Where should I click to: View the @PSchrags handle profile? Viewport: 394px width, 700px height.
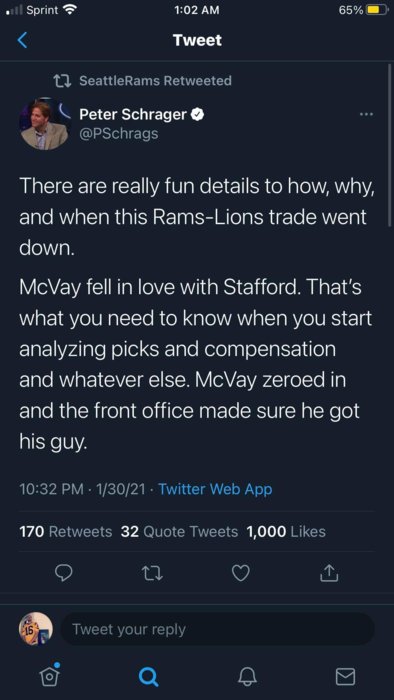[119, 134]
